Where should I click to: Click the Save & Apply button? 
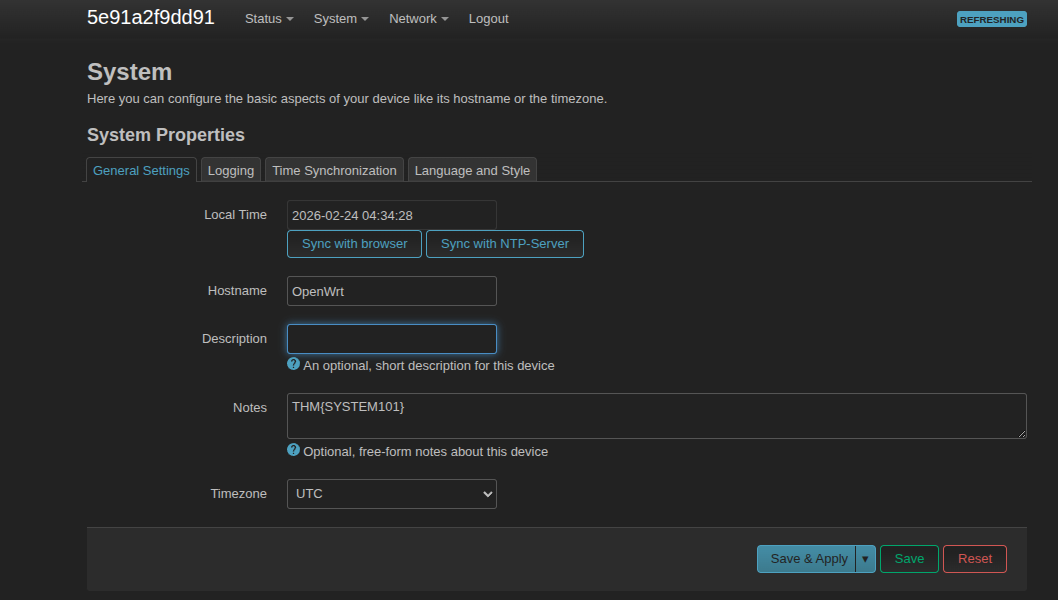(807, 559)
